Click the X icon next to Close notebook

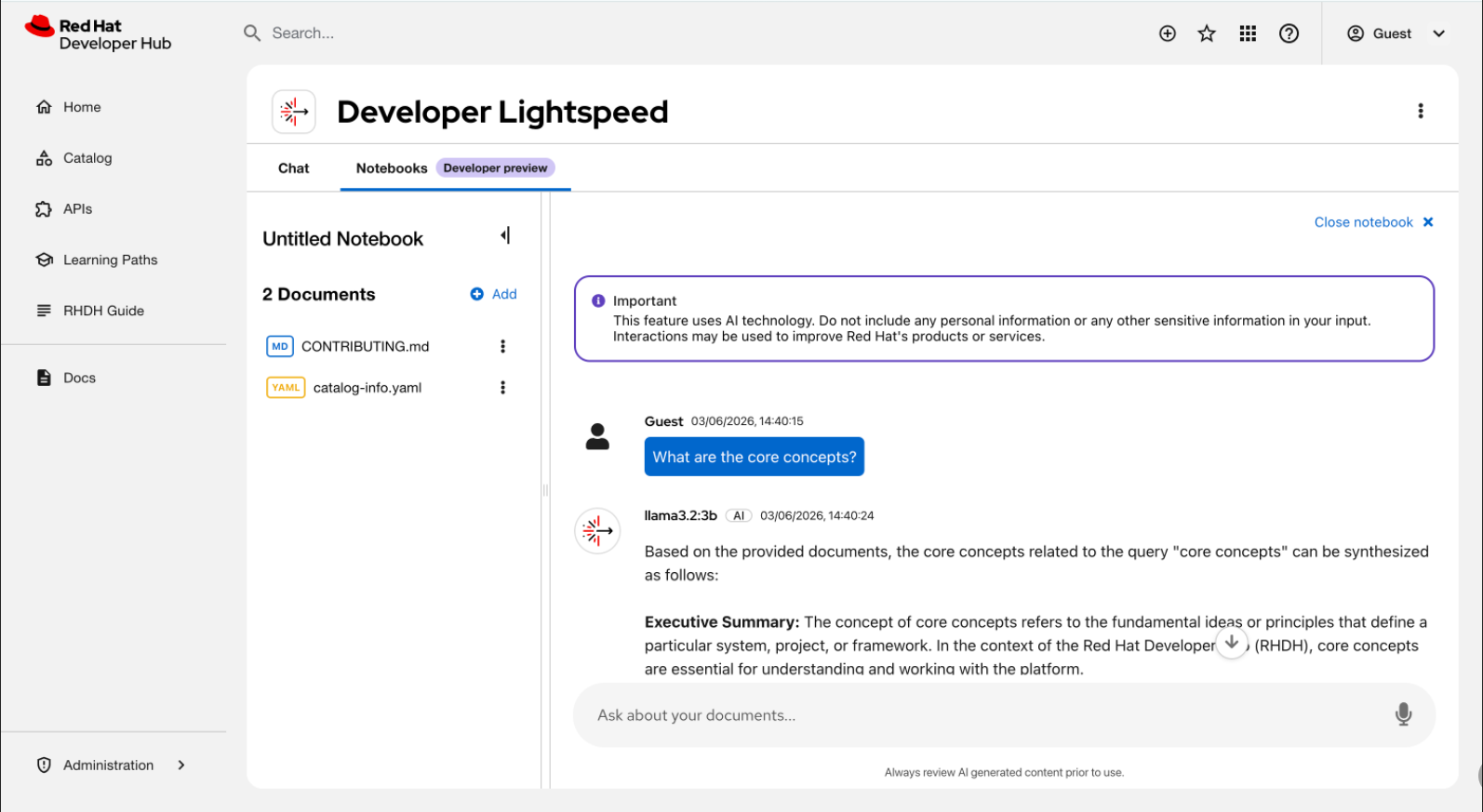[x=1428, y=222]
